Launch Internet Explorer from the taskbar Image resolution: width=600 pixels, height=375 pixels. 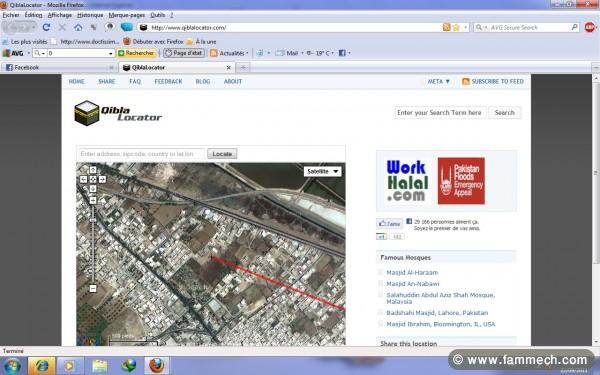41,366
